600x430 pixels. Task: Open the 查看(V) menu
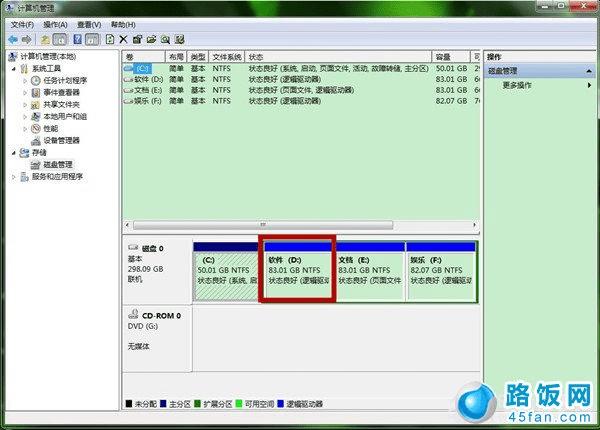click(89, 25)
